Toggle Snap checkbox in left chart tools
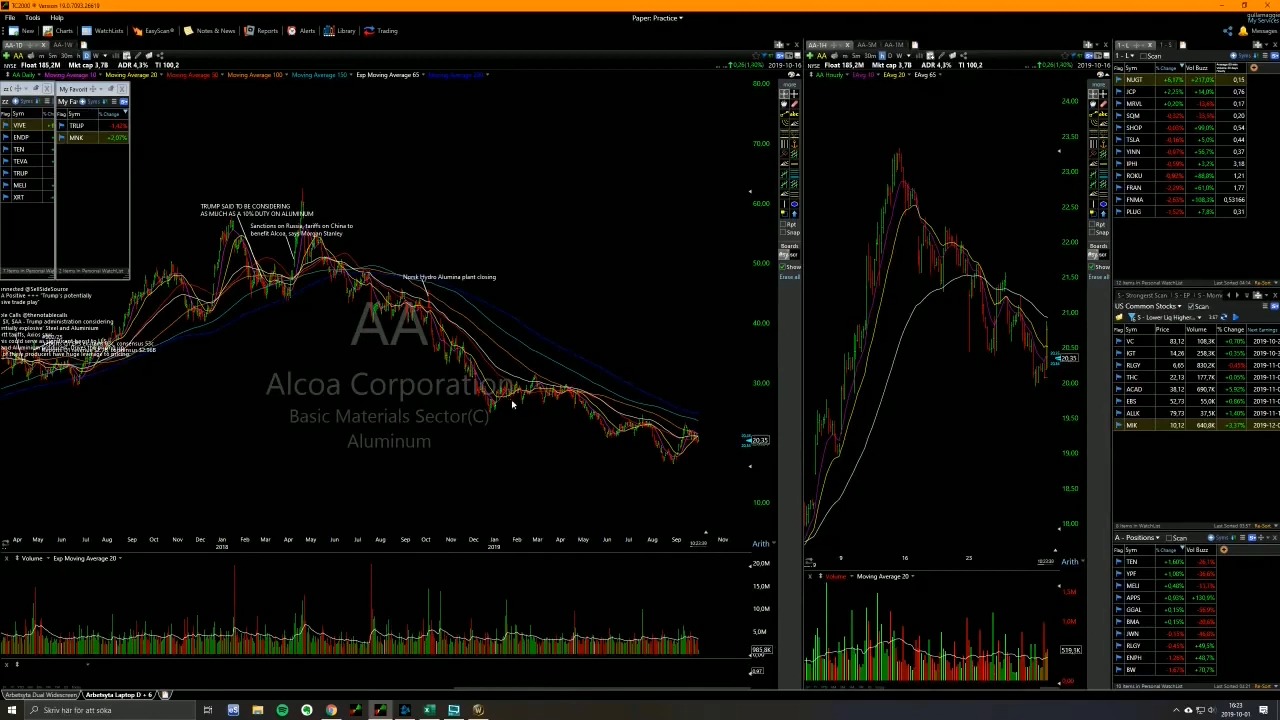Image resolution: width=1280 pixels, height=720 pixels. (x=783, y=232)
